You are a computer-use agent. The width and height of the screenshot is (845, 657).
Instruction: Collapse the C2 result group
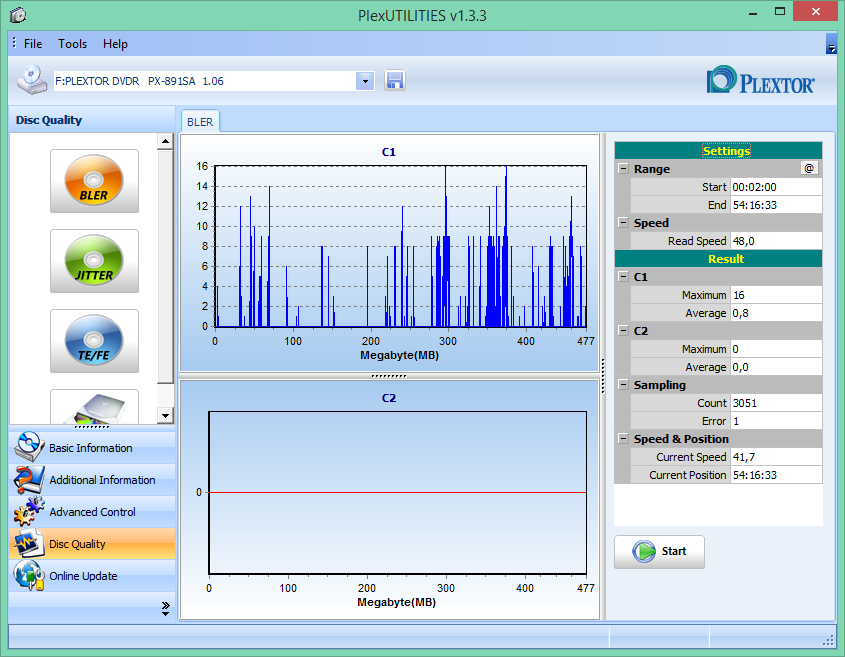pyautogui.click(x=623, y=330)
